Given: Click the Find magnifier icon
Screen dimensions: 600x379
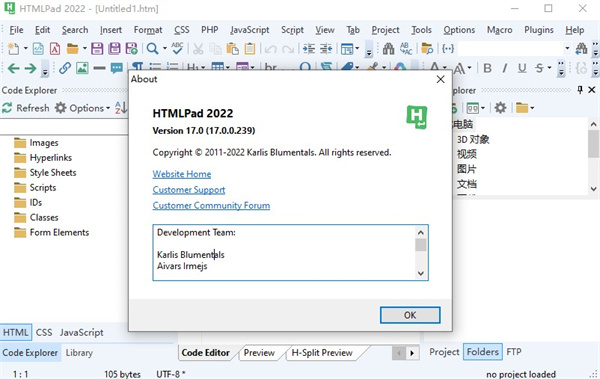Looking at the screenshot, I should [x=152, y=49].
